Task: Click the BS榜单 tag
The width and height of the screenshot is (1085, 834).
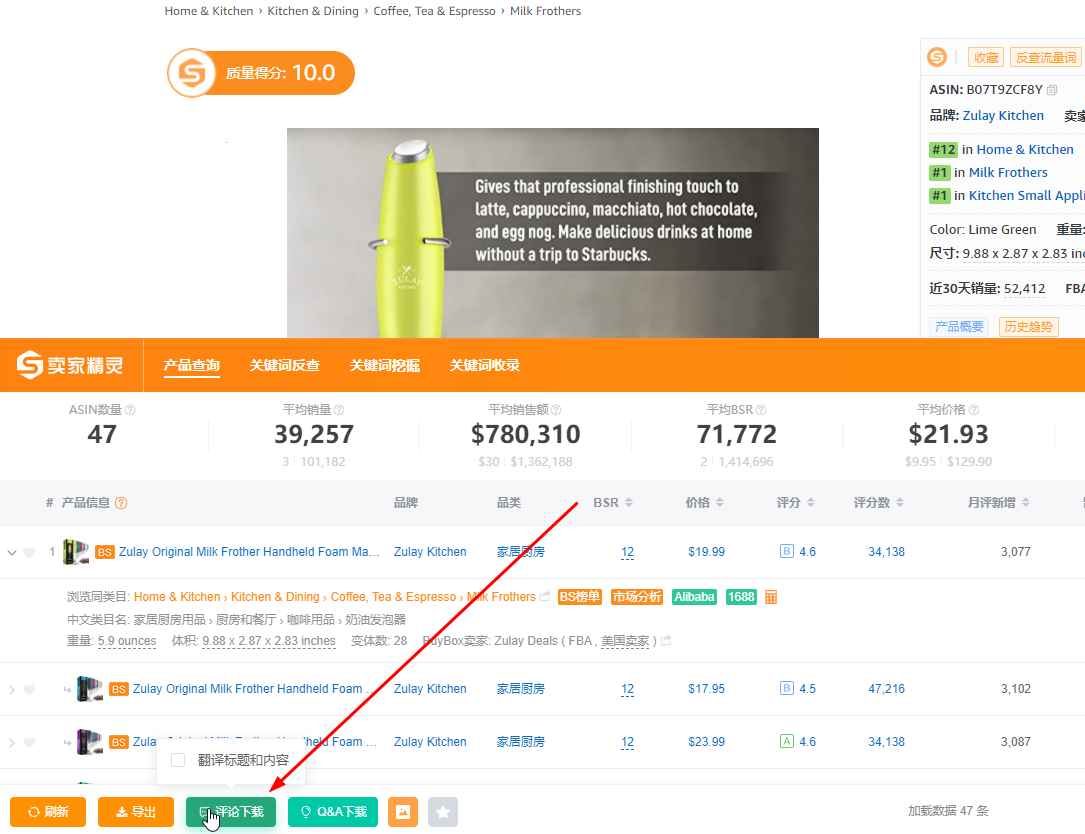Action: coord(580,597)
